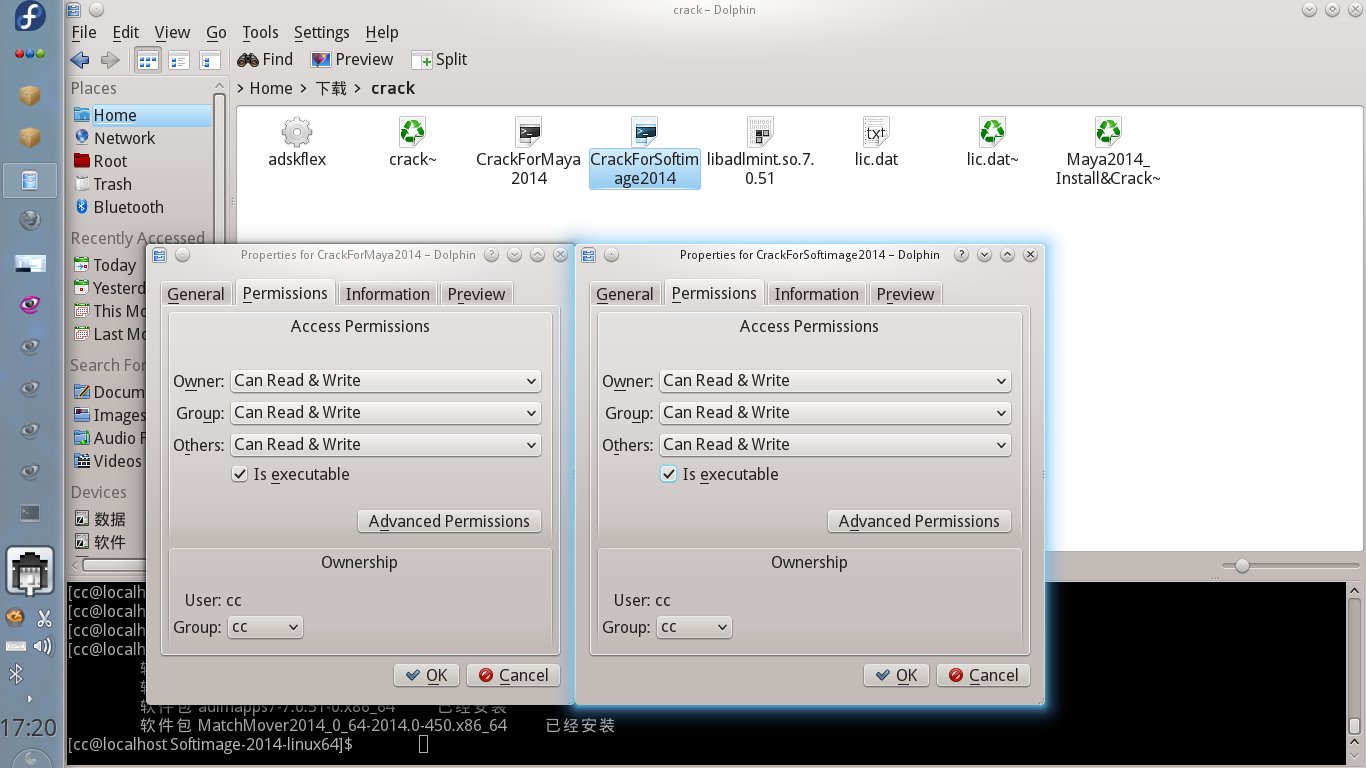Switch Dolphin to Columns view mode
The image size is (1366, 768).
[x=210, y=60]
